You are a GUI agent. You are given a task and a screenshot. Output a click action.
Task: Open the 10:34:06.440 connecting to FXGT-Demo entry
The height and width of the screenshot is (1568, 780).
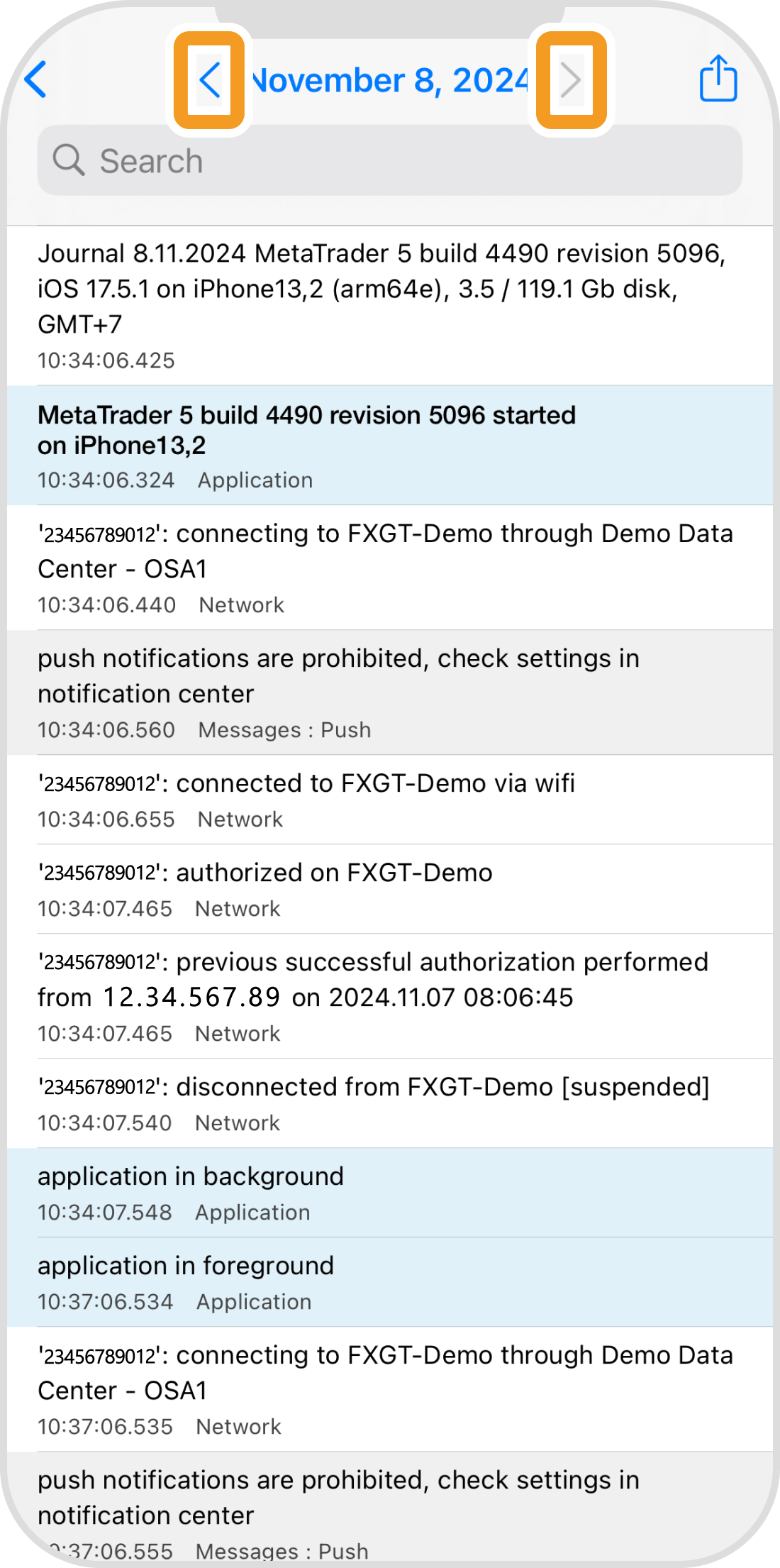pos(390,568)
